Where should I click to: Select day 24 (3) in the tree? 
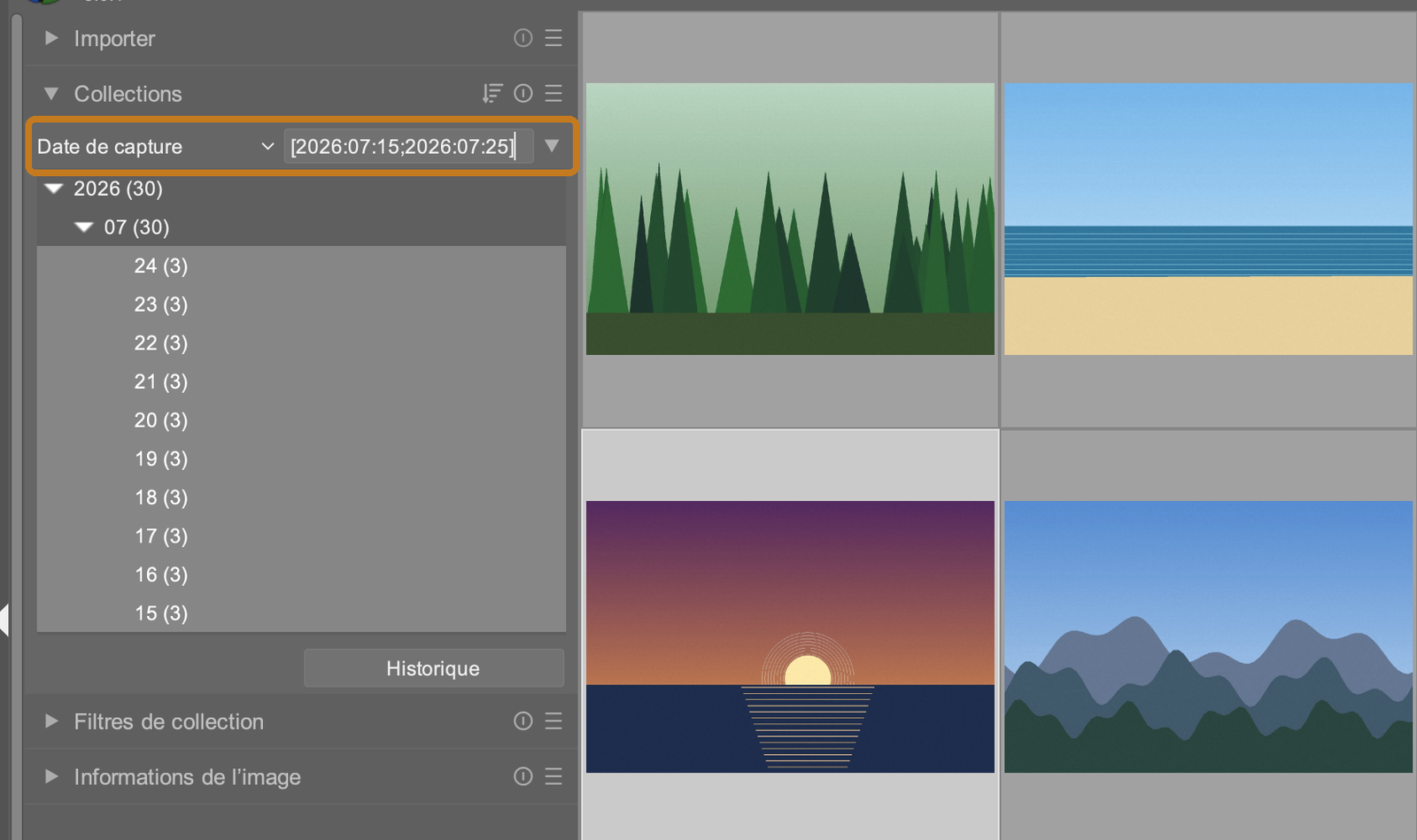click(x=301, y=266)
